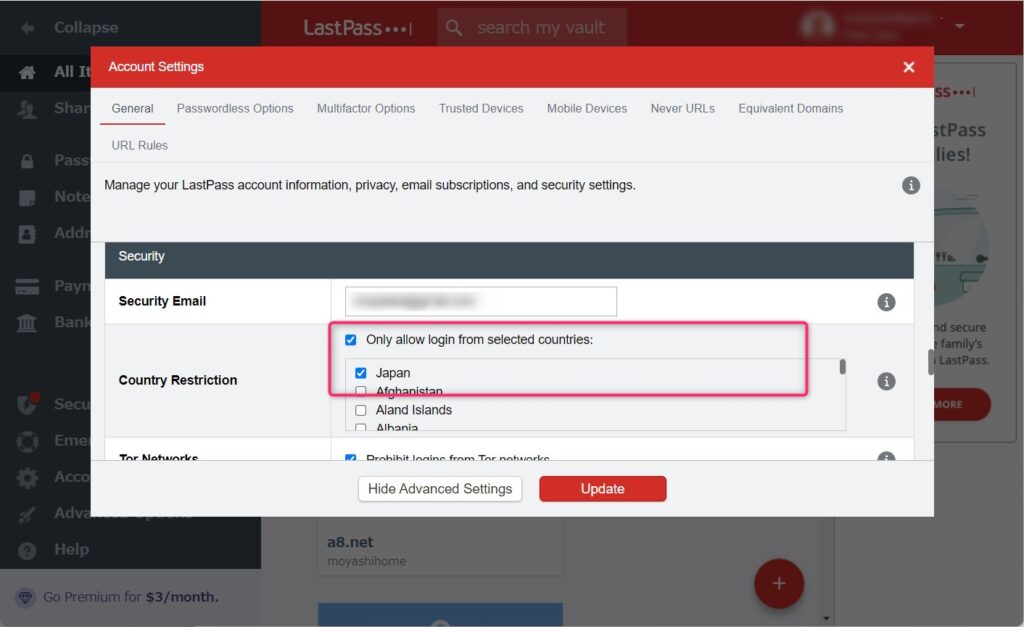The width and height of the screenshot is (1024, 627).
Task: Click the Hide Advanced Settings button
Action: coord(440,489)
